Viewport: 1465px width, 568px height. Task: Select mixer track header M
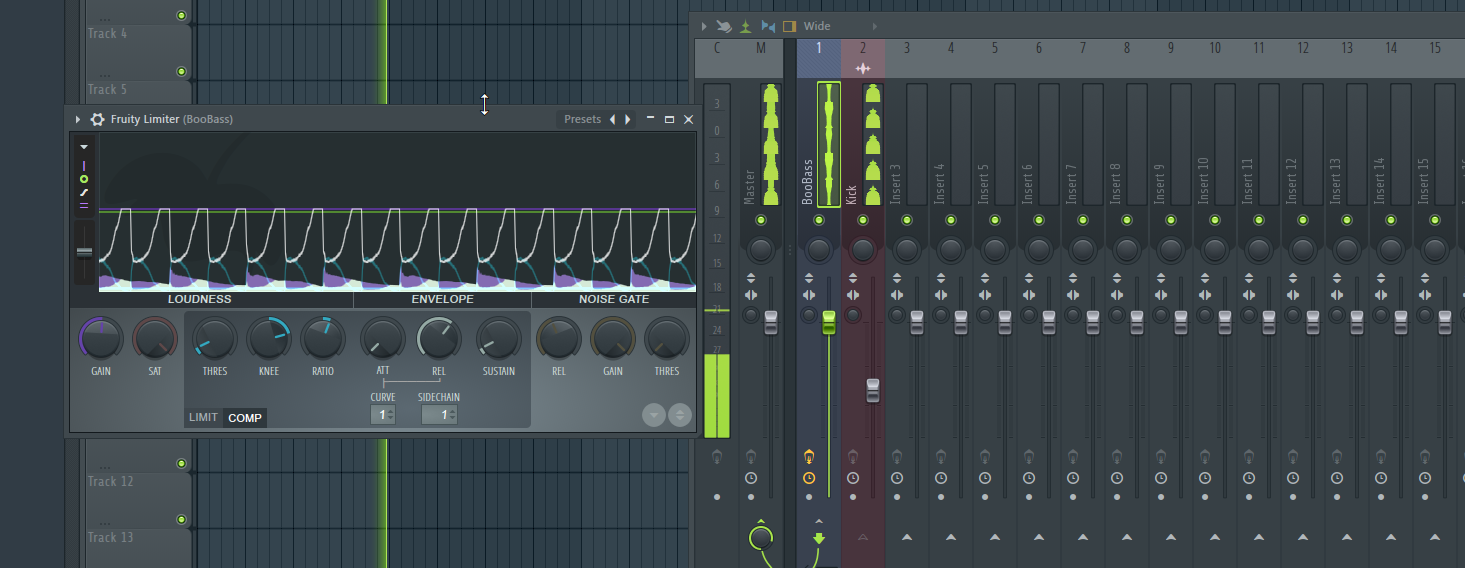point(761,48)
